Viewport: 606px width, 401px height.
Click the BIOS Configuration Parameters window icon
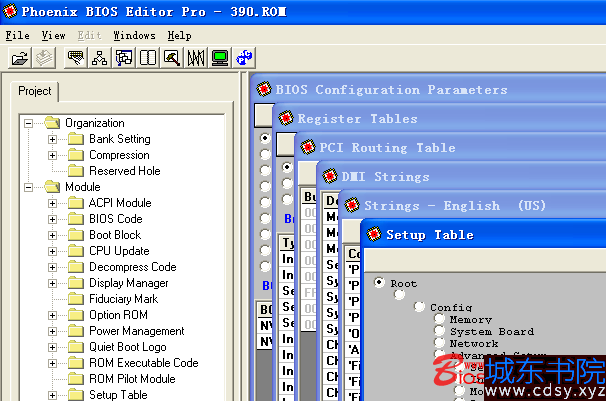pos(264,89)
